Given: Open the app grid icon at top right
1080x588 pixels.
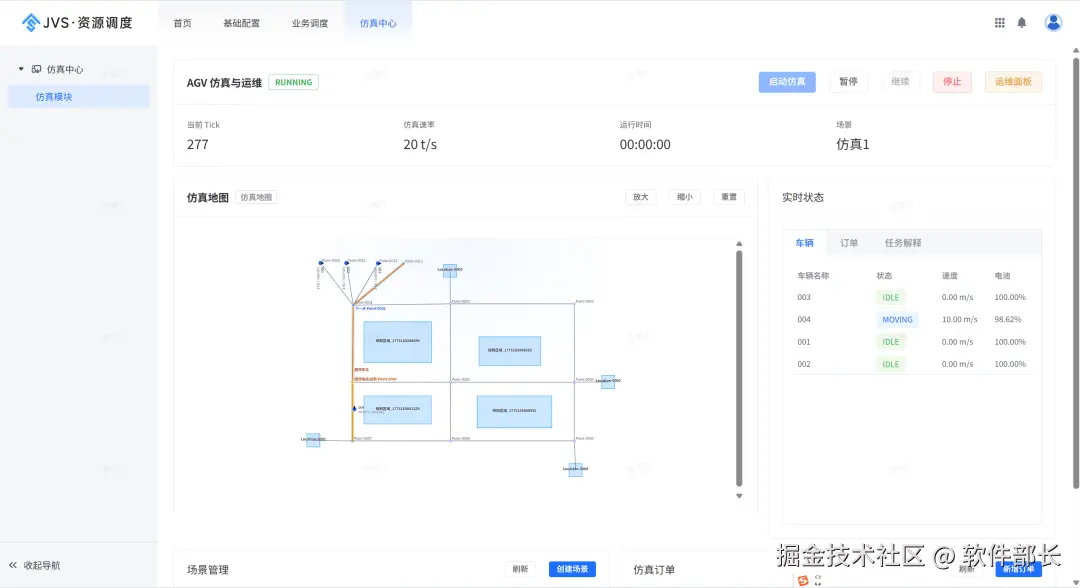Looking at the screenshot, I should click(x=999, y=21).
